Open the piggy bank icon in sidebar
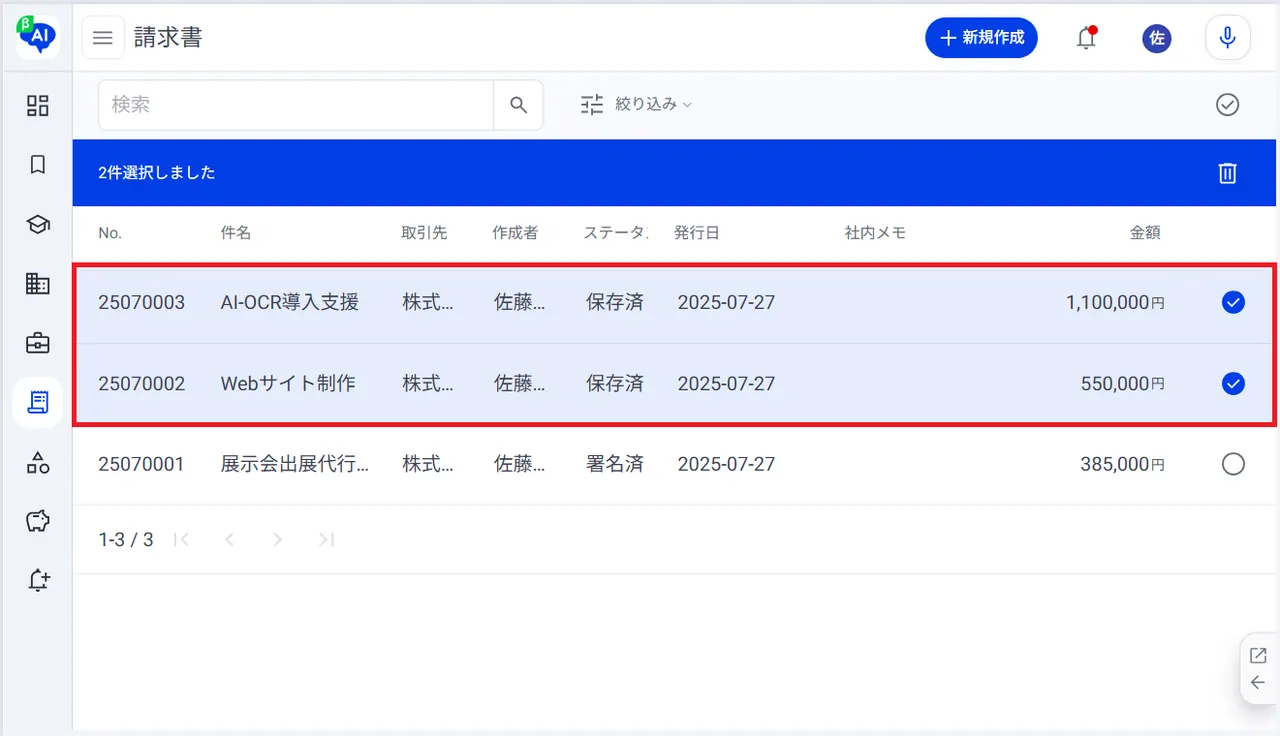Screen dimensions: 1280x736 click(38, 521)
